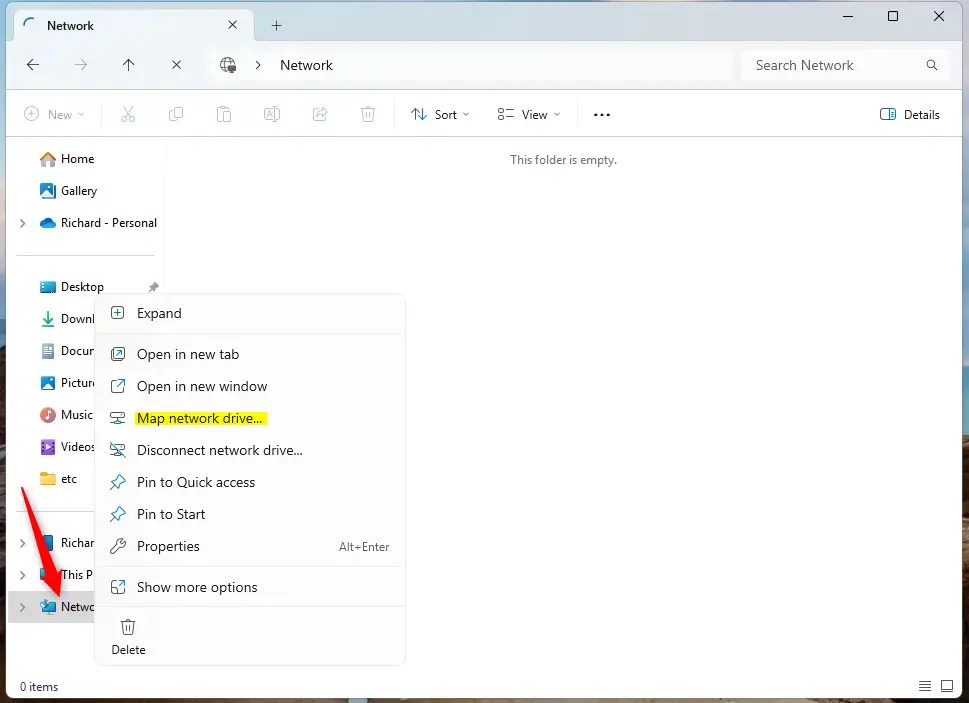969x703 pixels.
Task: Choose Open in new window
Action: pos(250,386)
